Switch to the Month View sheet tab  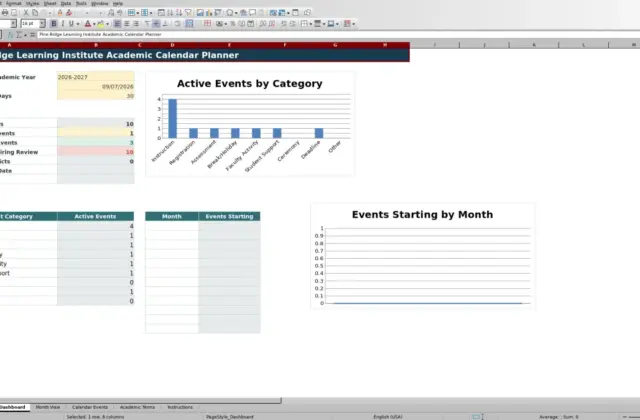click(48, 407)
